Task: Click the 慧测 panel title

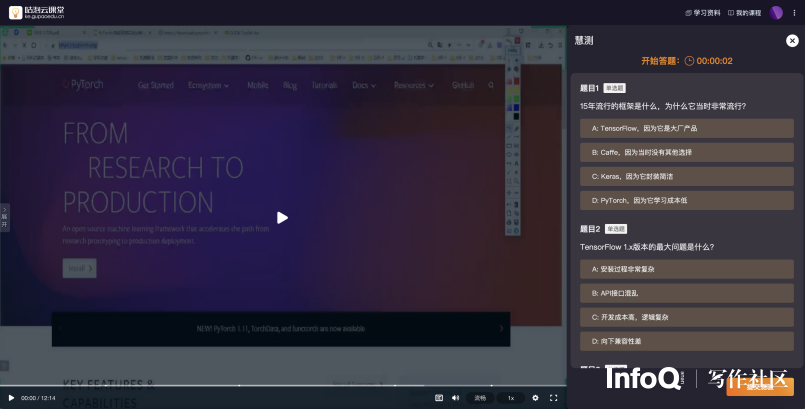Action: 584,41
